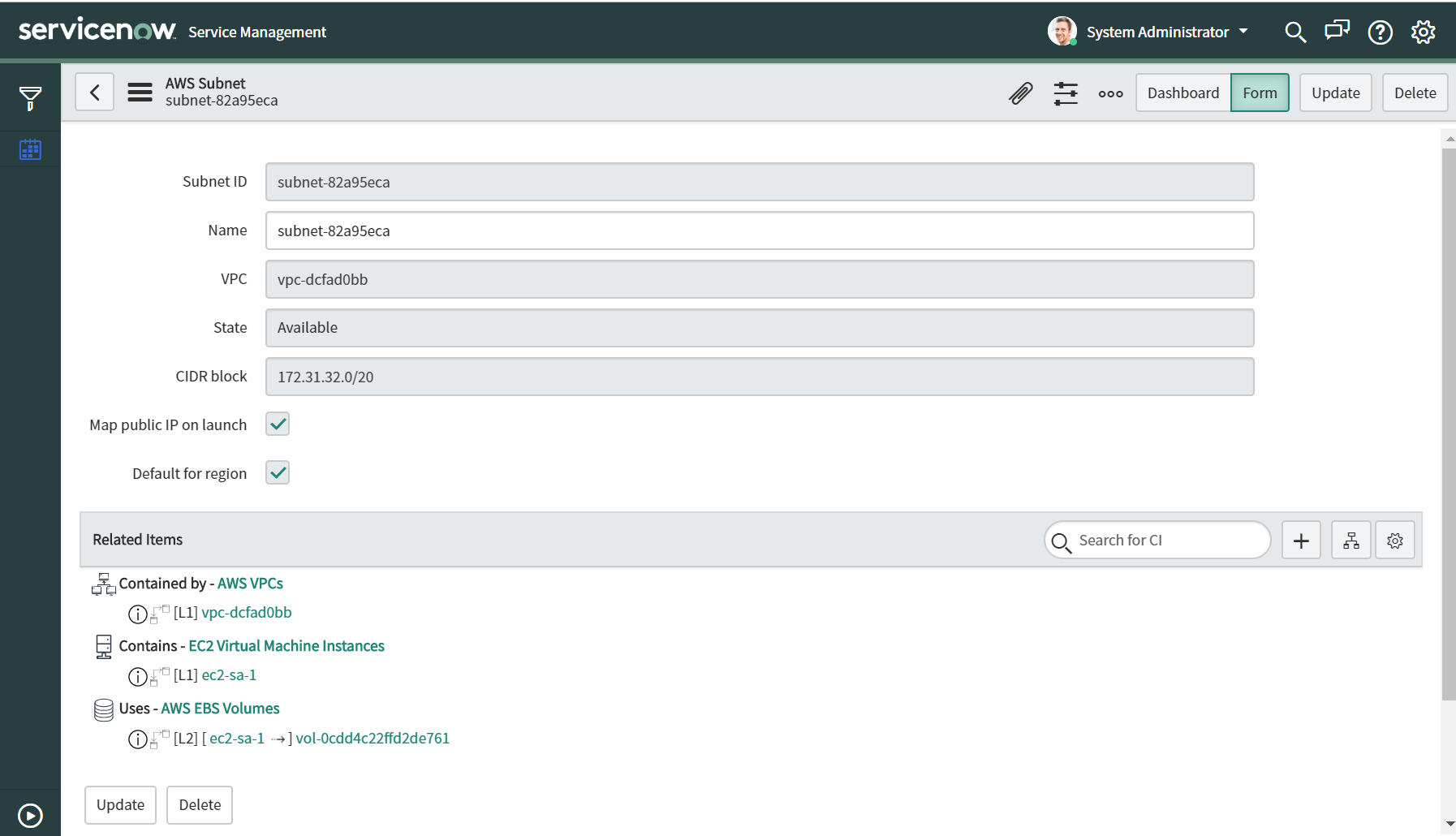
Task: Show the dependency map hierarchy icon
Action: pyautogui.click(x=1351, y=541)
